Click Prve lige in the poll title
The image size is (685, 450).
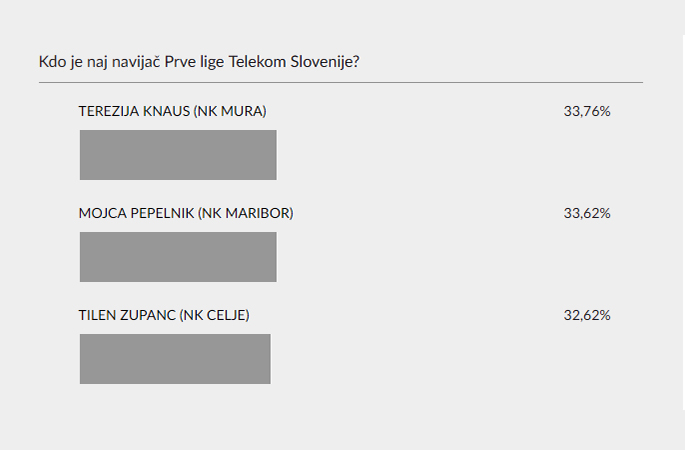(194, 62)
